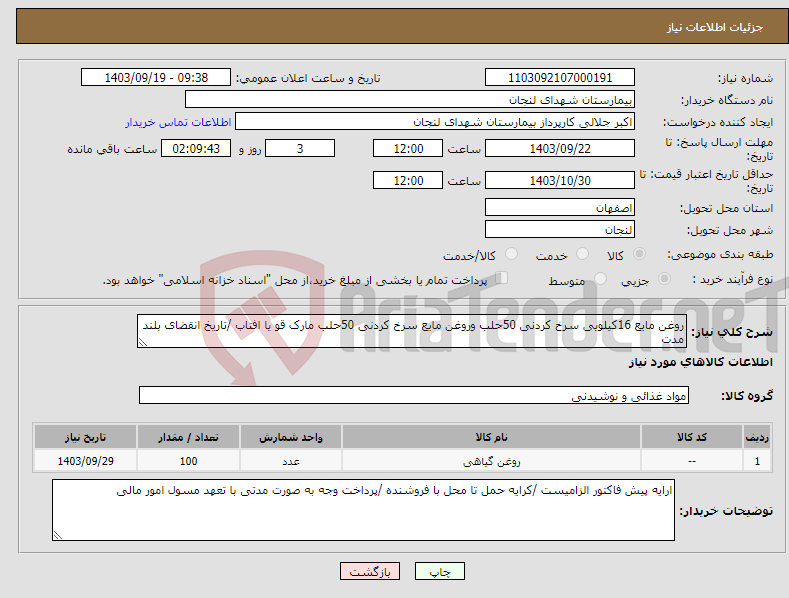Click the response deadline time field 12:00
Image resolution: width=789 pixels, height=598 pixels.
click(408, 148)
